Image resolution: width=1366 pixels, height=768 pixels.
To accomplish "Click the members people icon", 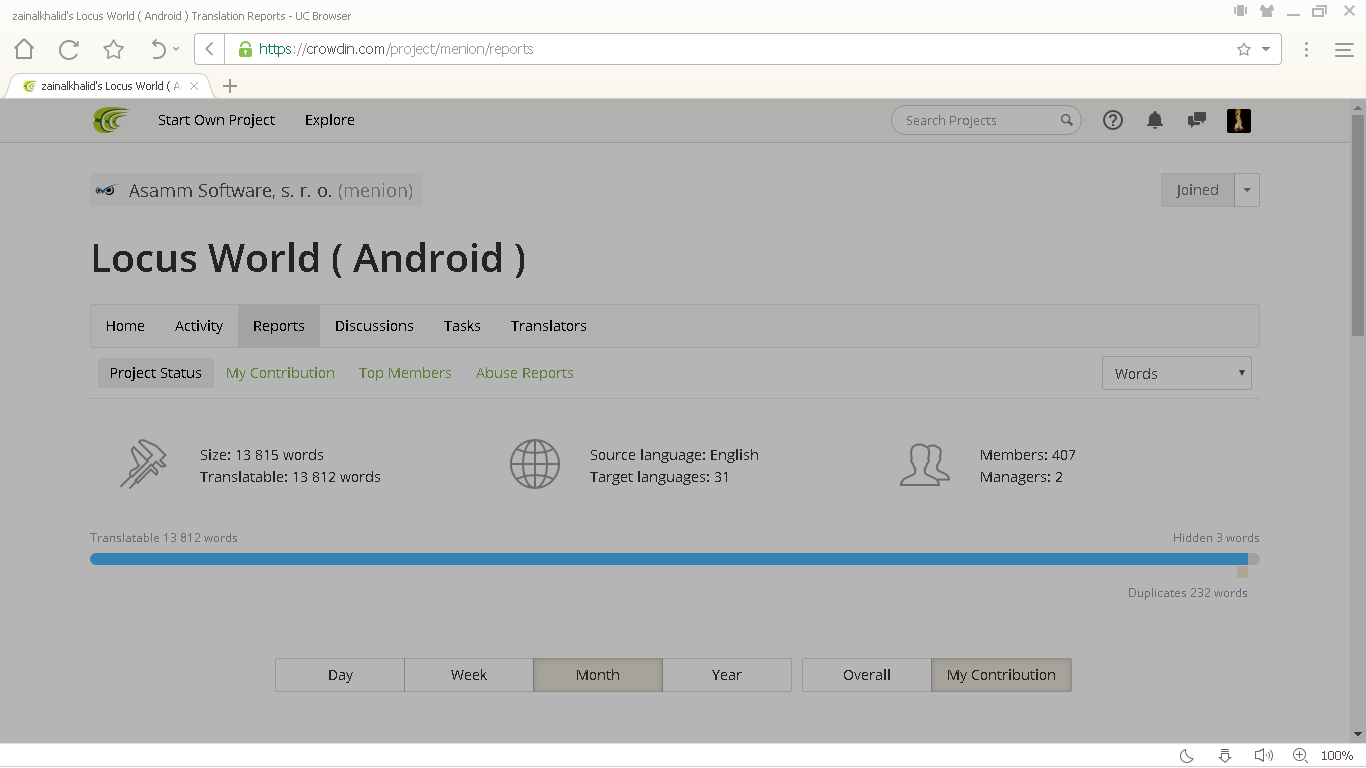I will 925,465.
